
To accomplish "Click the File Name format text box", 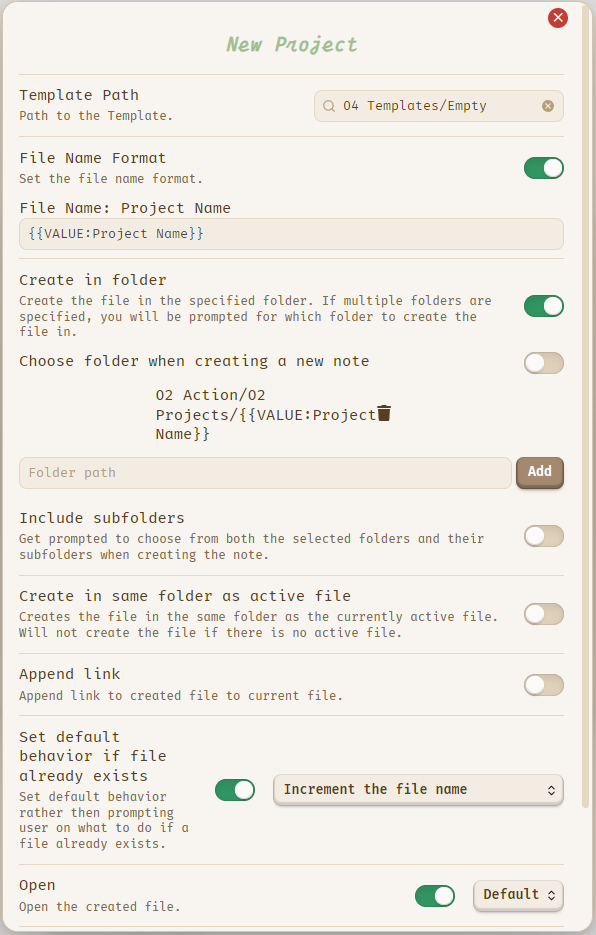I will (291, 234).
